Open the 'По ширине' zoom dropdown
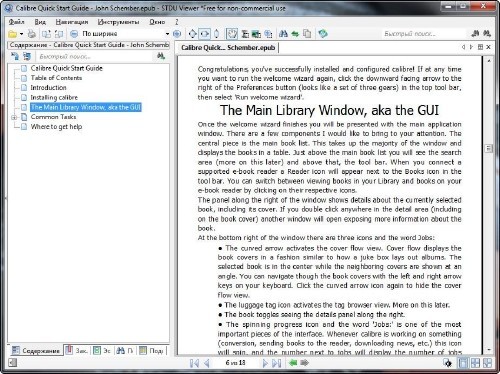 pyautogui.click(x=167, y=34)
